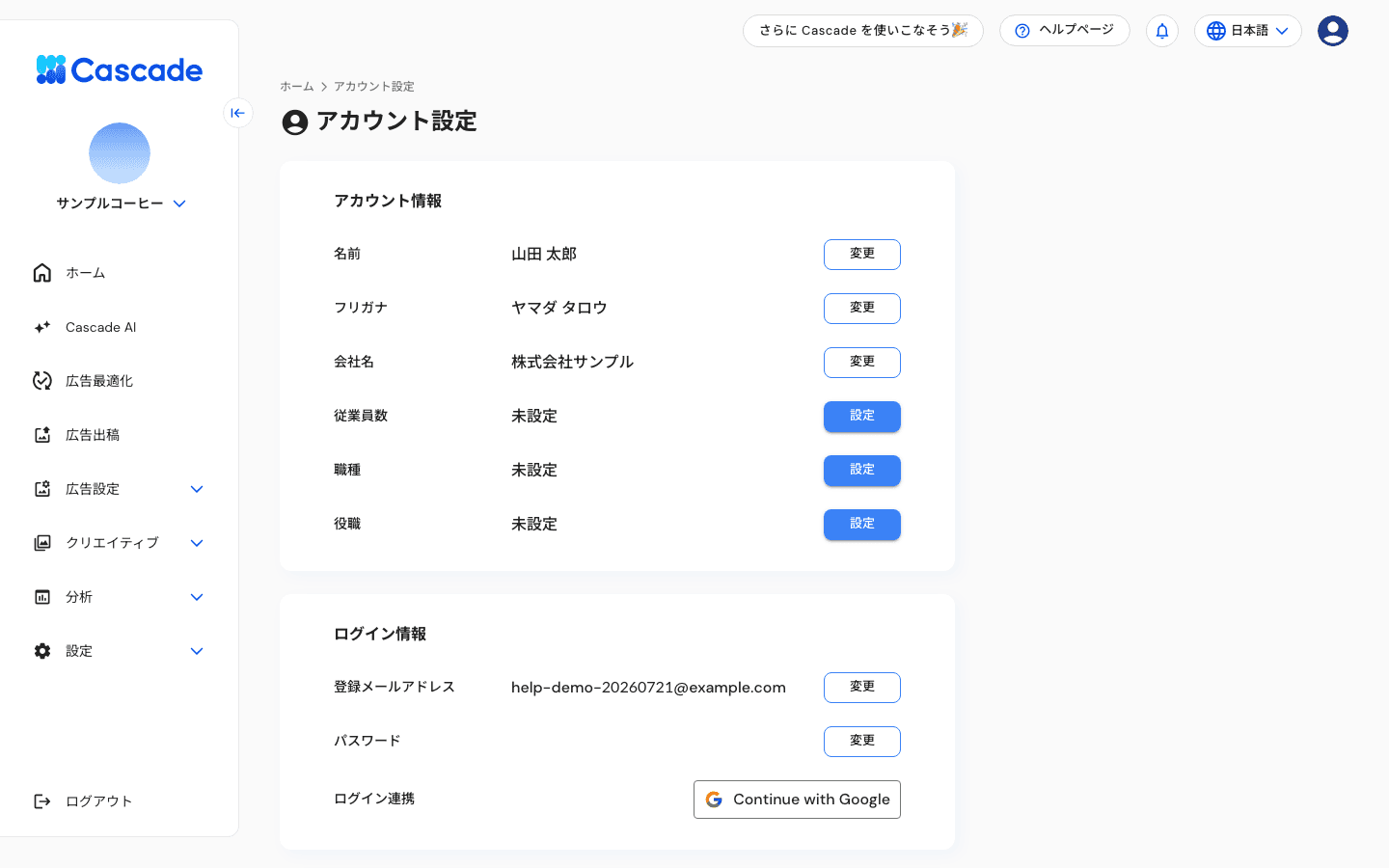Change 会社名 with its 変更 button
The height and width of the screenshot is (868, 1389).
coord(862,363)
